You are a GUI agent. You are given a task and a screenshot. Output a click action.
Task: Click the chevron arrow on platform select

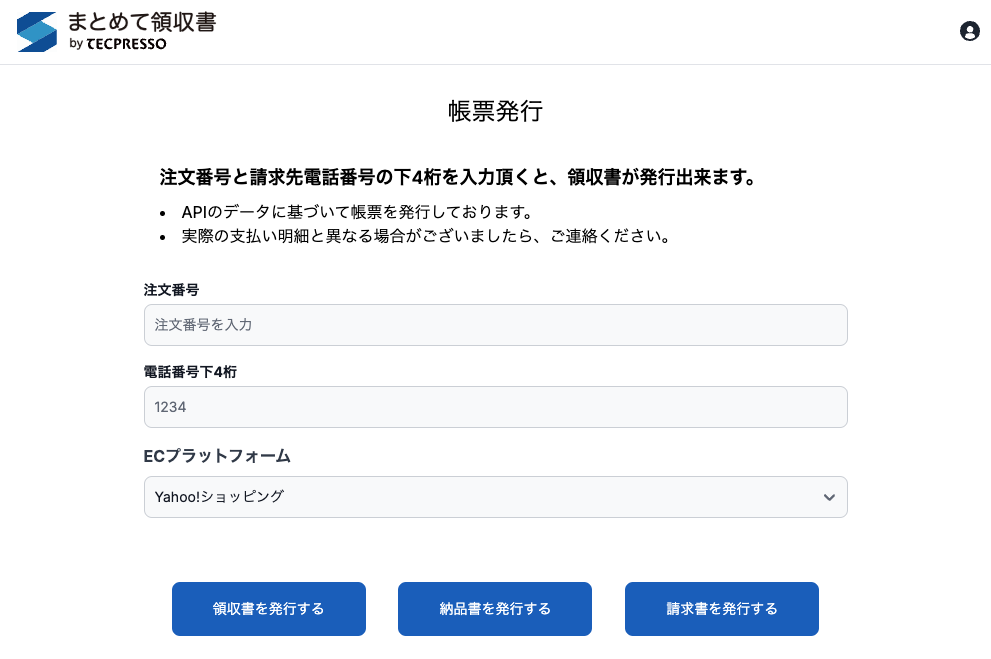[828, 497]
